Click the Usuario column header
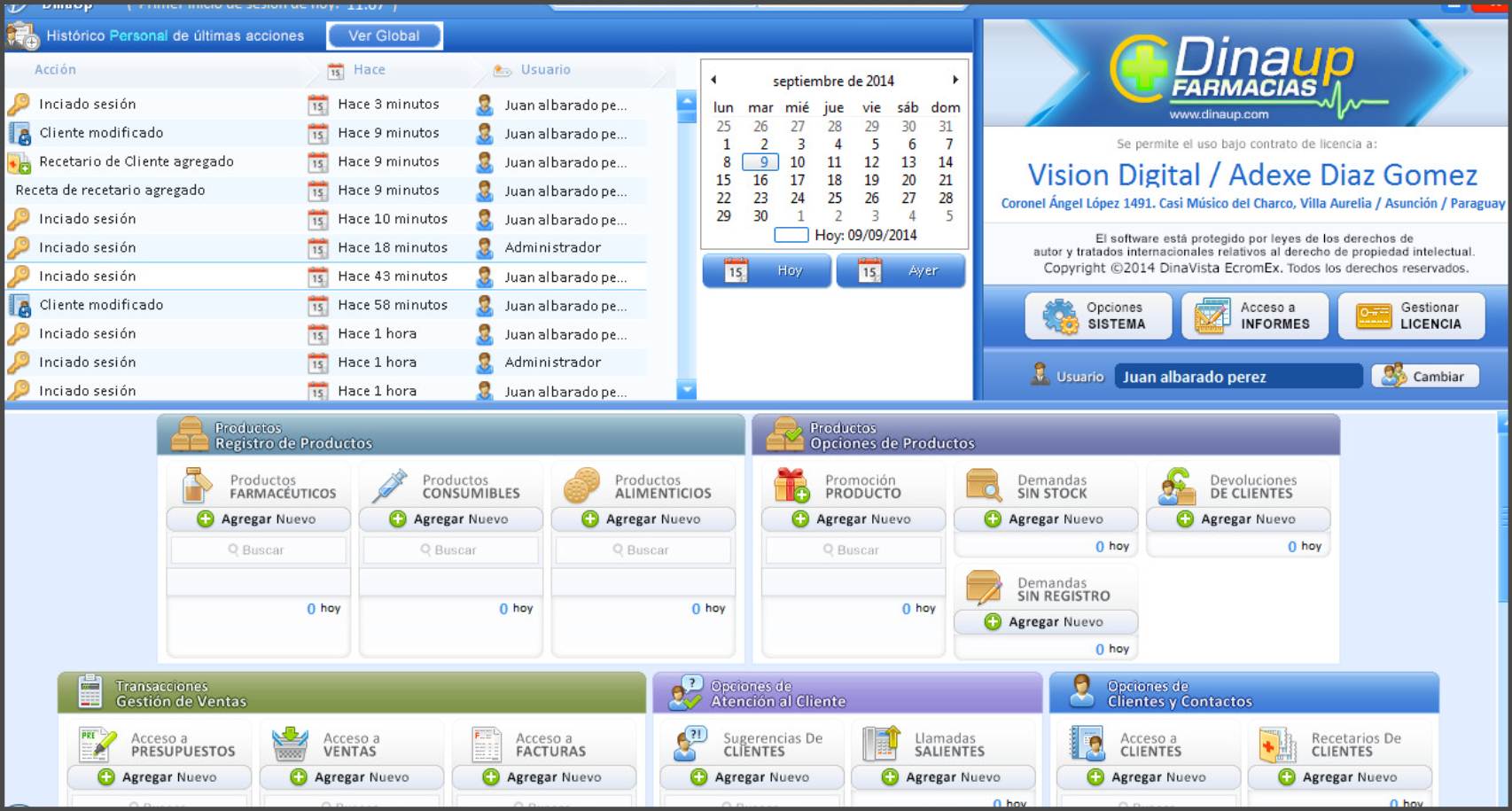 pos(544,69)
